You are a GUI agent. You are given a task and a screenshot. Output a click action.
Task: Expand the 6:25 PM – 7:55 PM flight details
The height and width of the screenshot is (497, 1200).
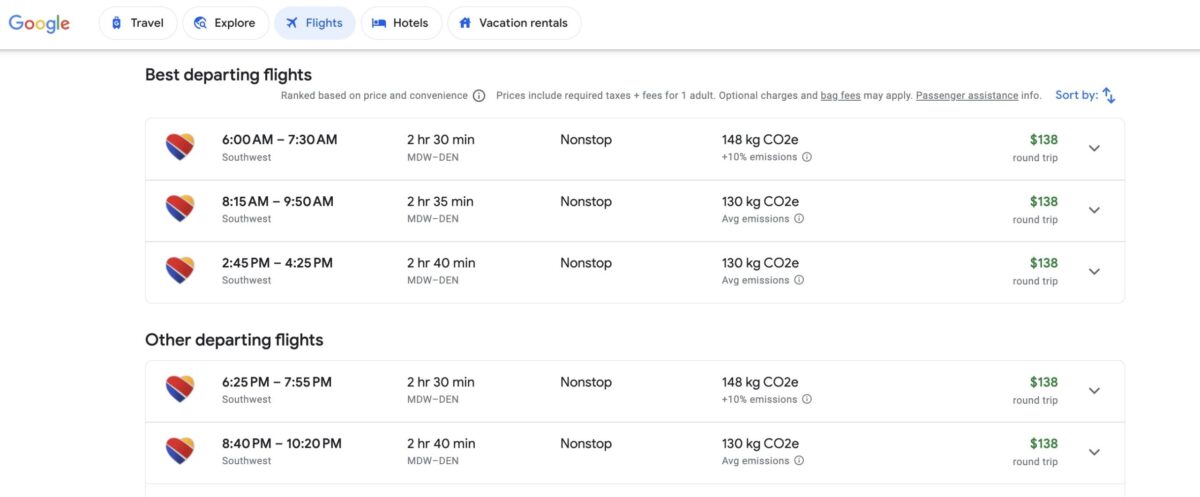click(x=1094, y=390)
